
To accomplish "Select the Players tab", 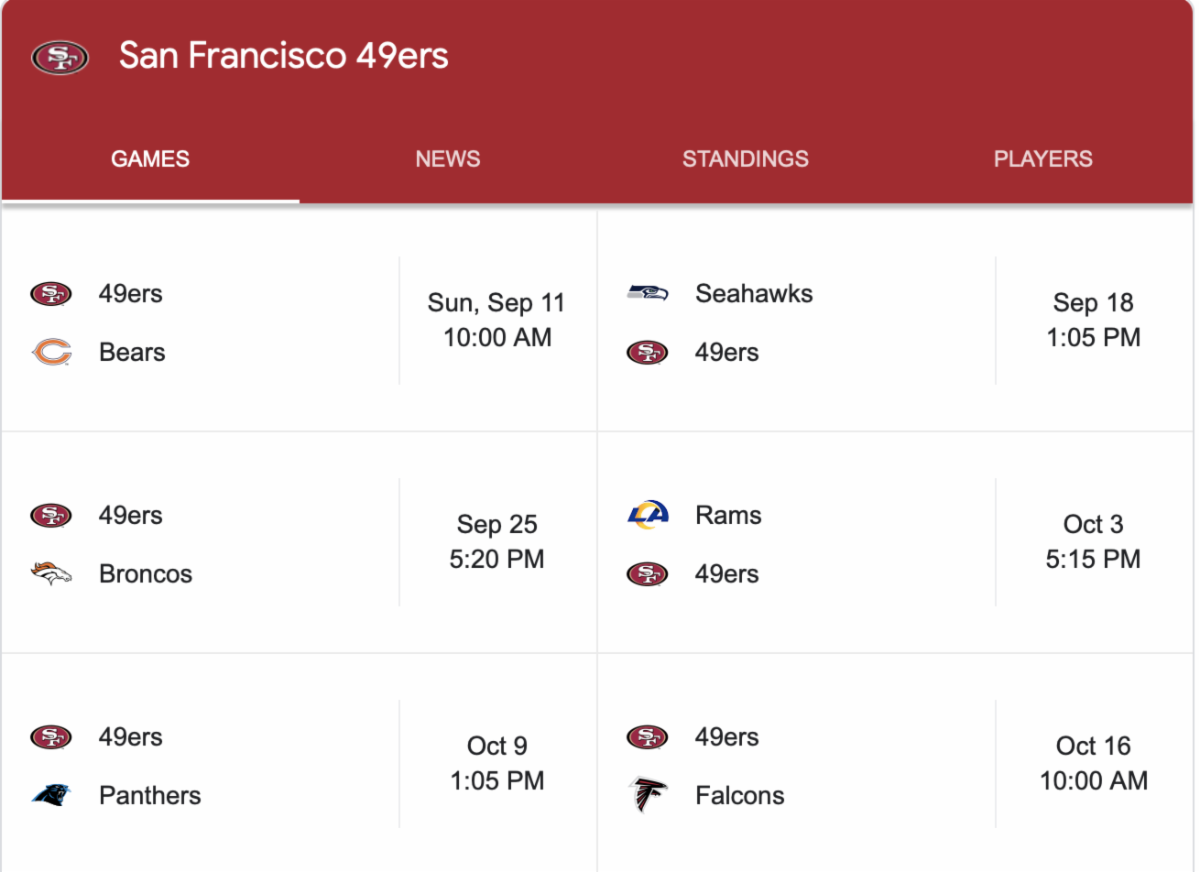I will [x=1043, y=159].
